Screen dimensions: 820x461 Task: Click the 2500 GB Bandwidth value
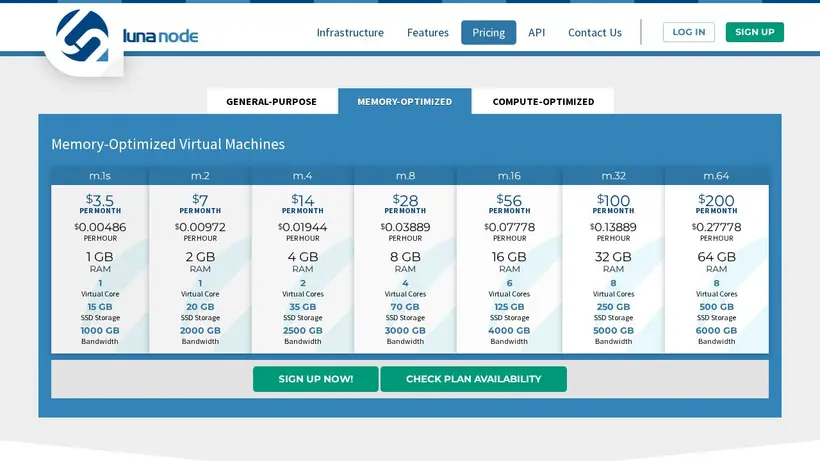click(303, 330)
